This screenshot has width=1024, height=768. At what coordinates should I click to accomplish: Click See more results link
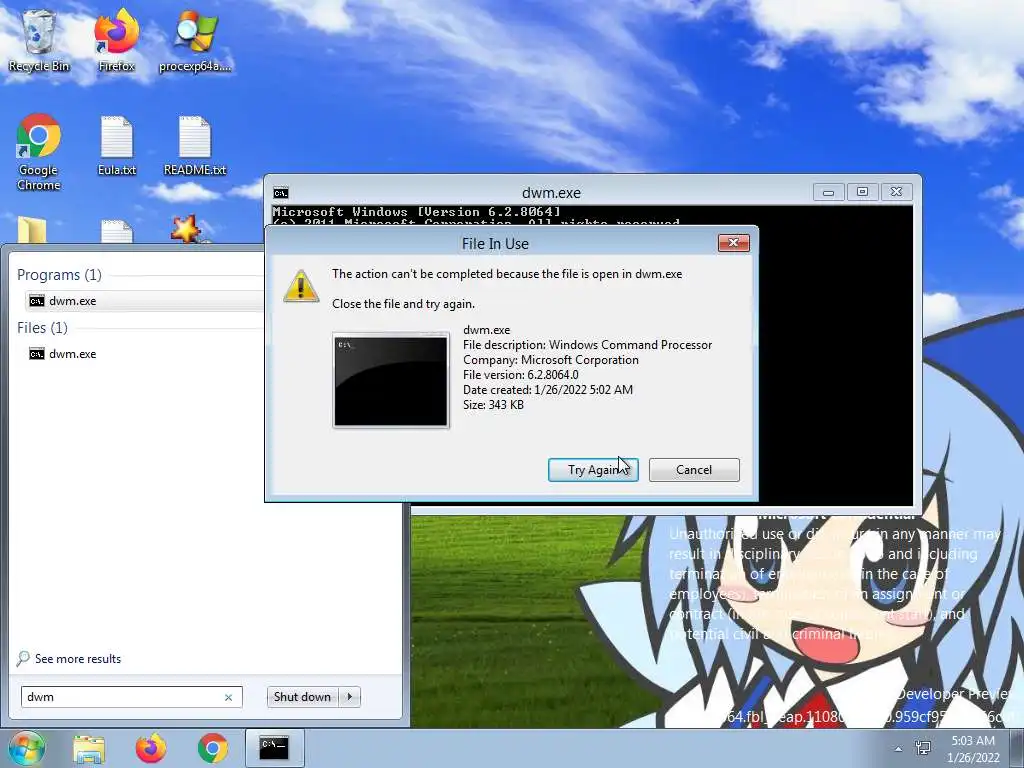[69, 659]
